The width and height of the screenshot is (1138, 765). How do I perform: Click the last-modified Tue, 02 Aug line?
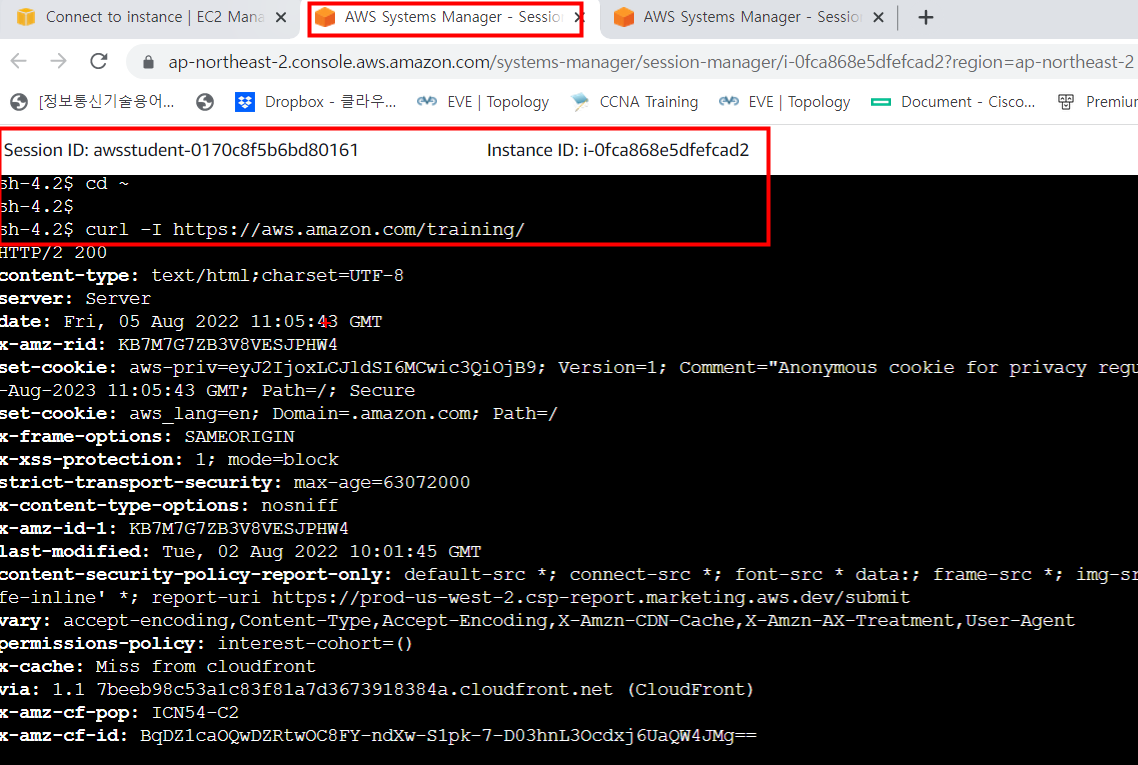(x=240, y=552)
